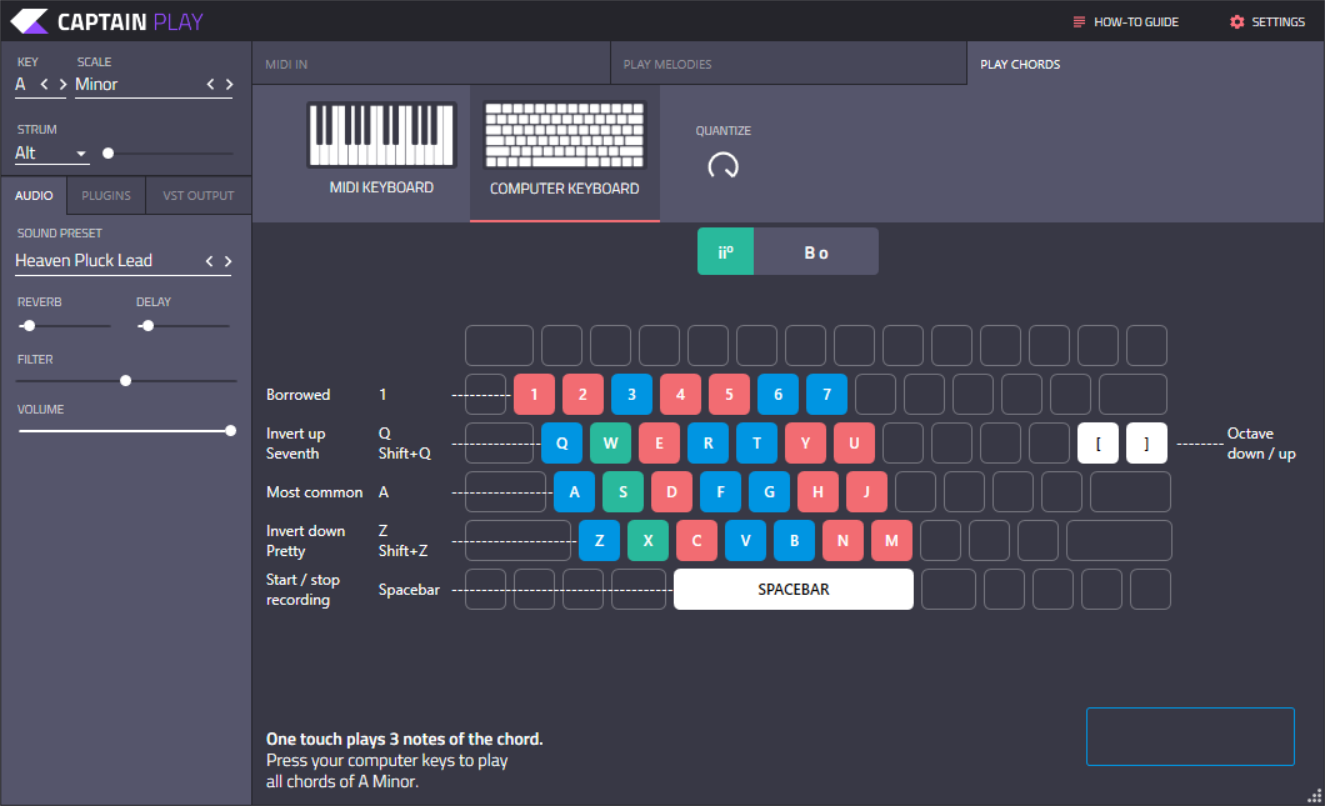Select previous key with left arrow
The width and height of the screenshot is (1325, 806).
click(x=44, y=85)
